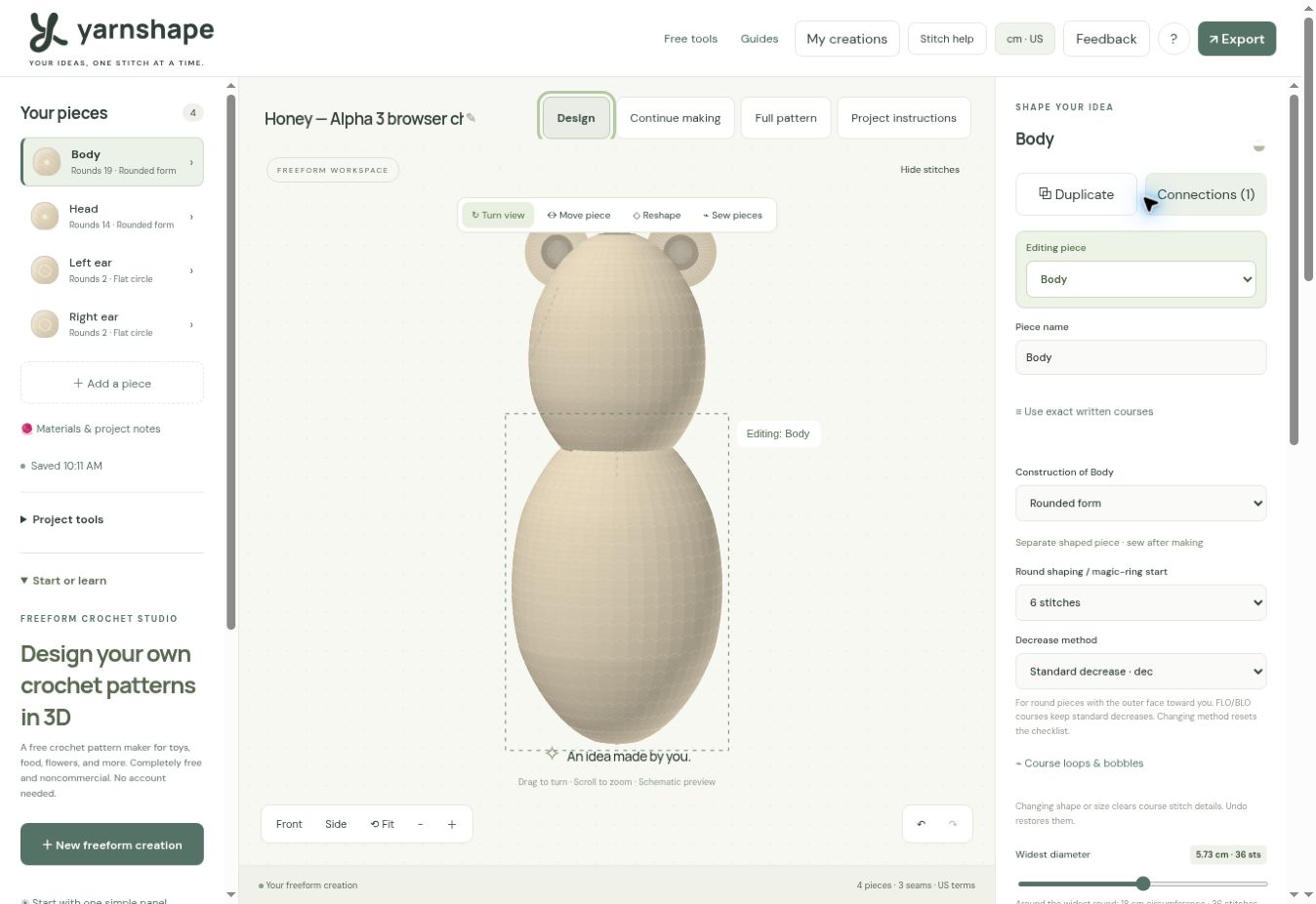Viewport: 1316px width, 904px height.
Task: Toggle Hide stitches
Action: point(929,170)
